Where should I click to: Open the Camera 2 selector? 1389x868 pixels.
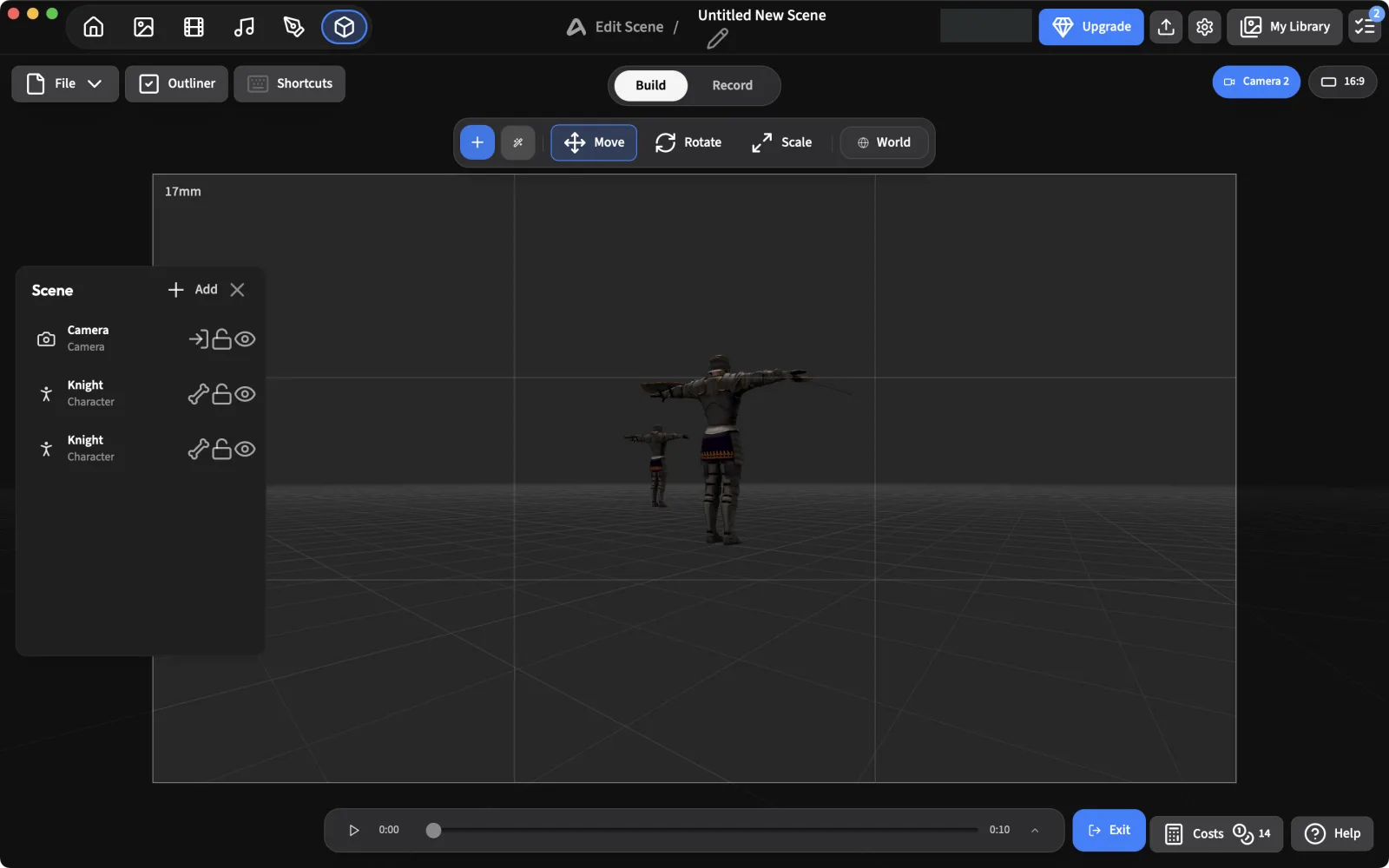click(x=1256, y=82)
